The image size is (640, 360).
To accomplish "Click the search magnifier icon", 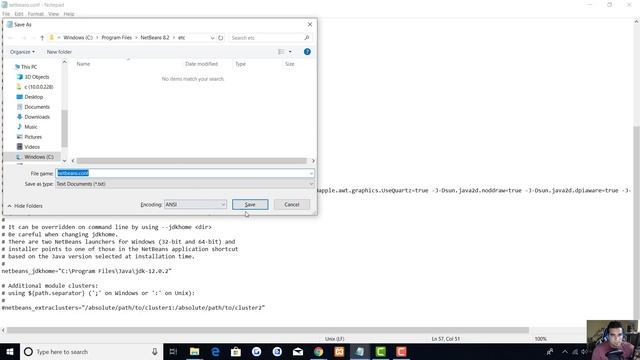I will tap(307, 38).
